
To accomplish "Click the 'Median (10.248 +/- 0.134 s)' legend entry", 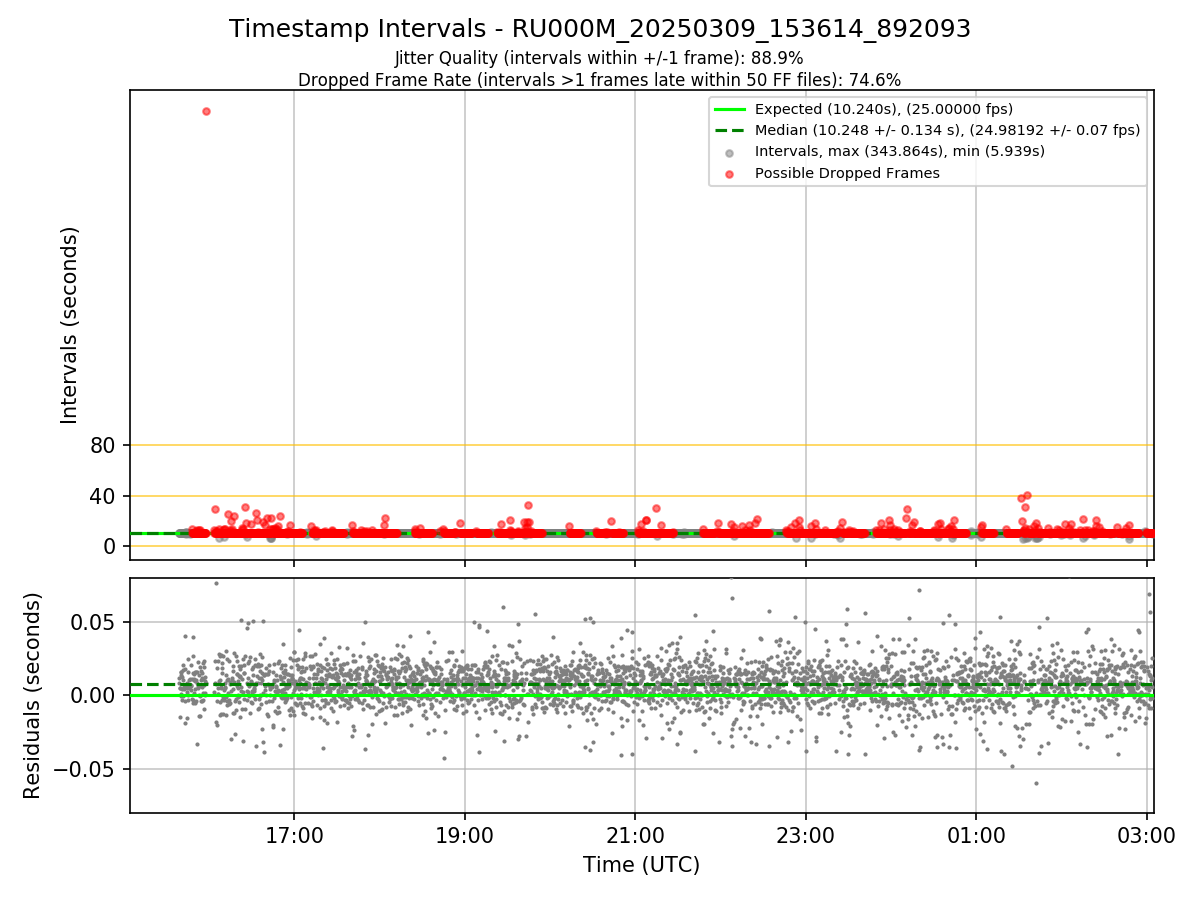I will pyautogui.click(x=947, y=130).
